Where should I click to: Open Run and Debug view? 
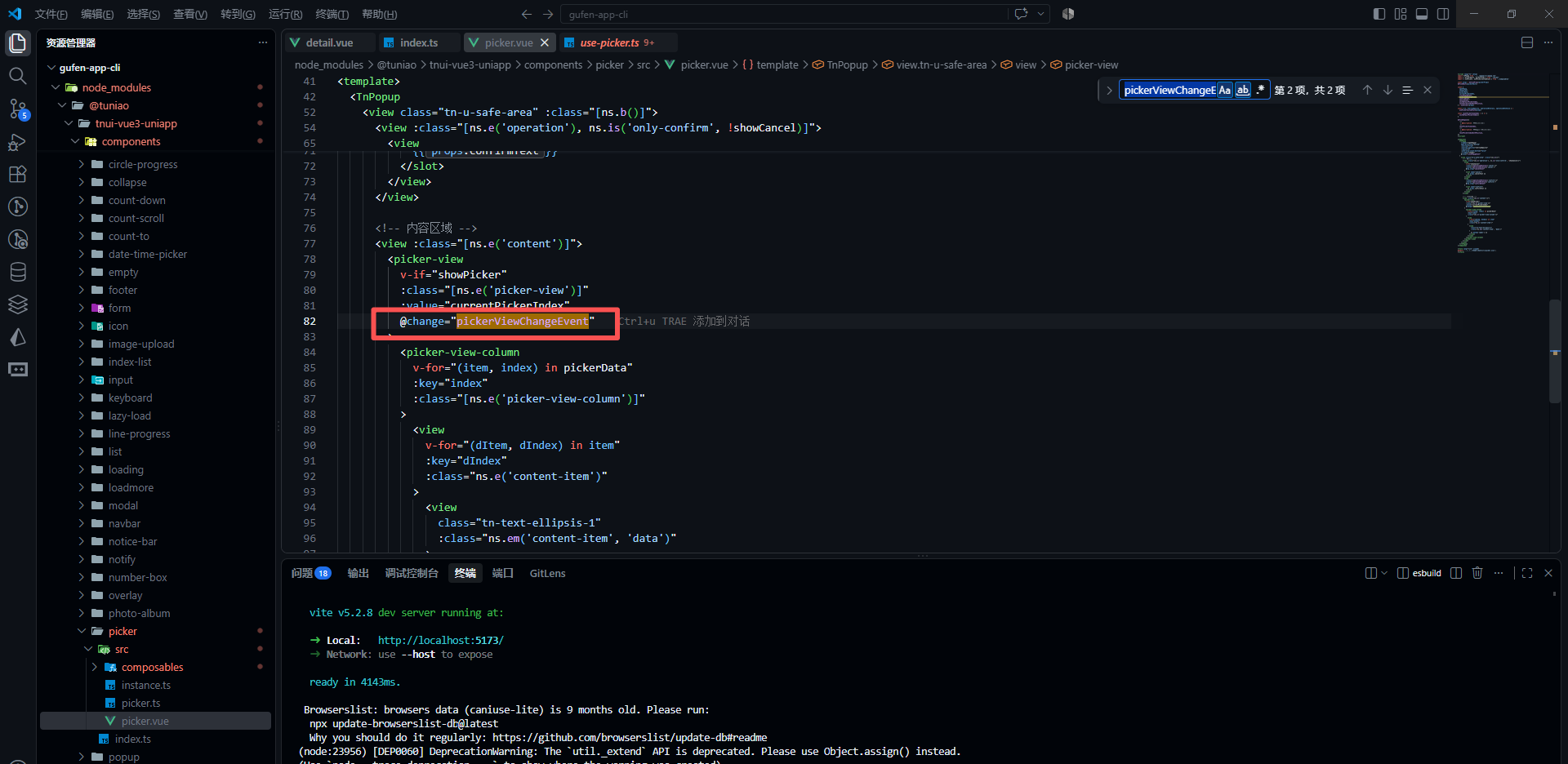pos(18,141)
